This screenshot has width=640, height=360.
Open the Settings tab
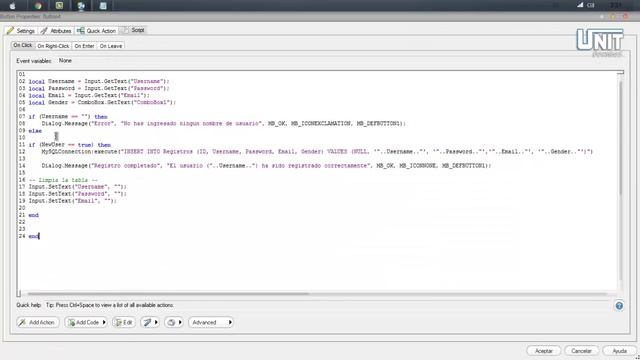[21, 31]
